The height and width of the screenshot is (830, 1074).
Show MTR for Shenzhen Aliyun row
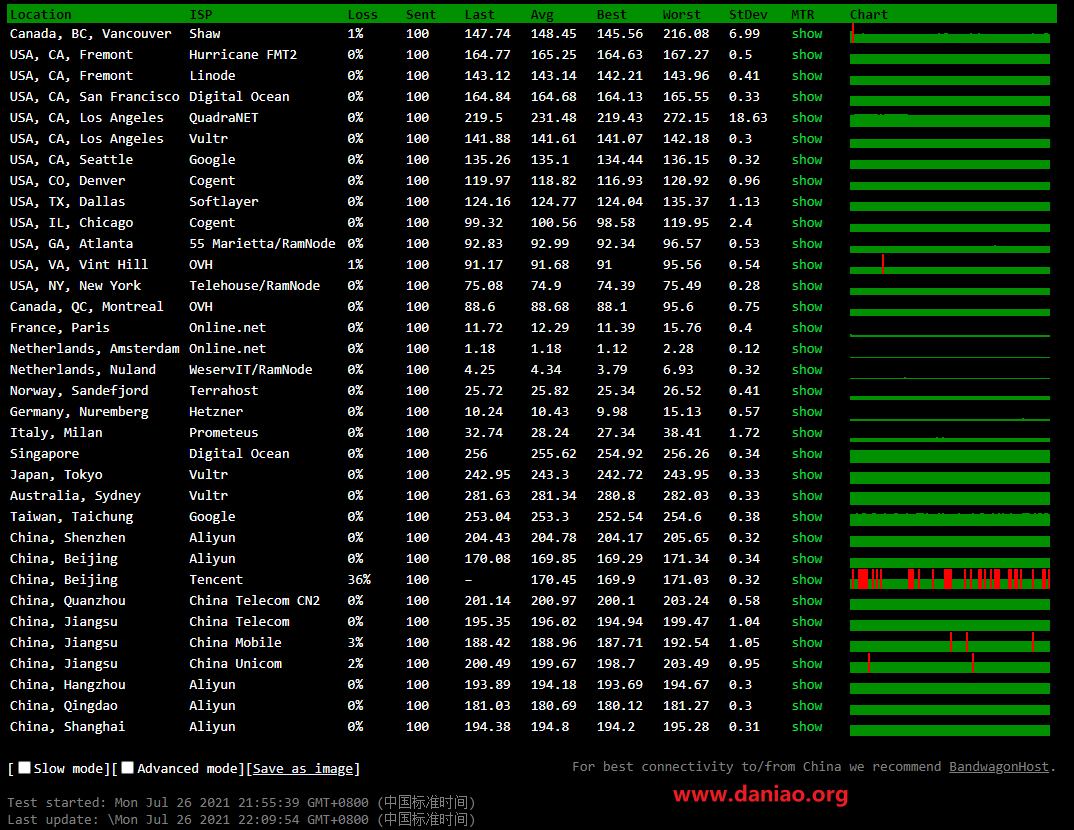pos(807,538)
